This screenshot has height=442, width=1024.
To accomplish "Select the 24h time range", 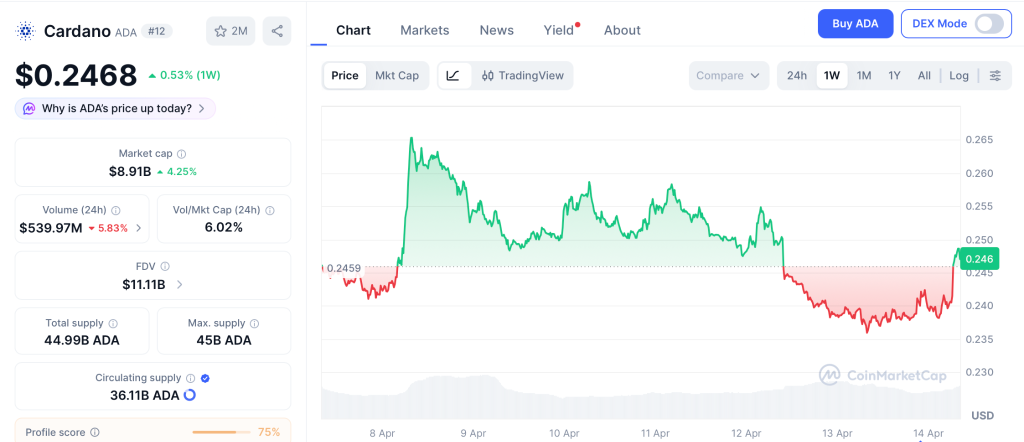I will [797, 75].
